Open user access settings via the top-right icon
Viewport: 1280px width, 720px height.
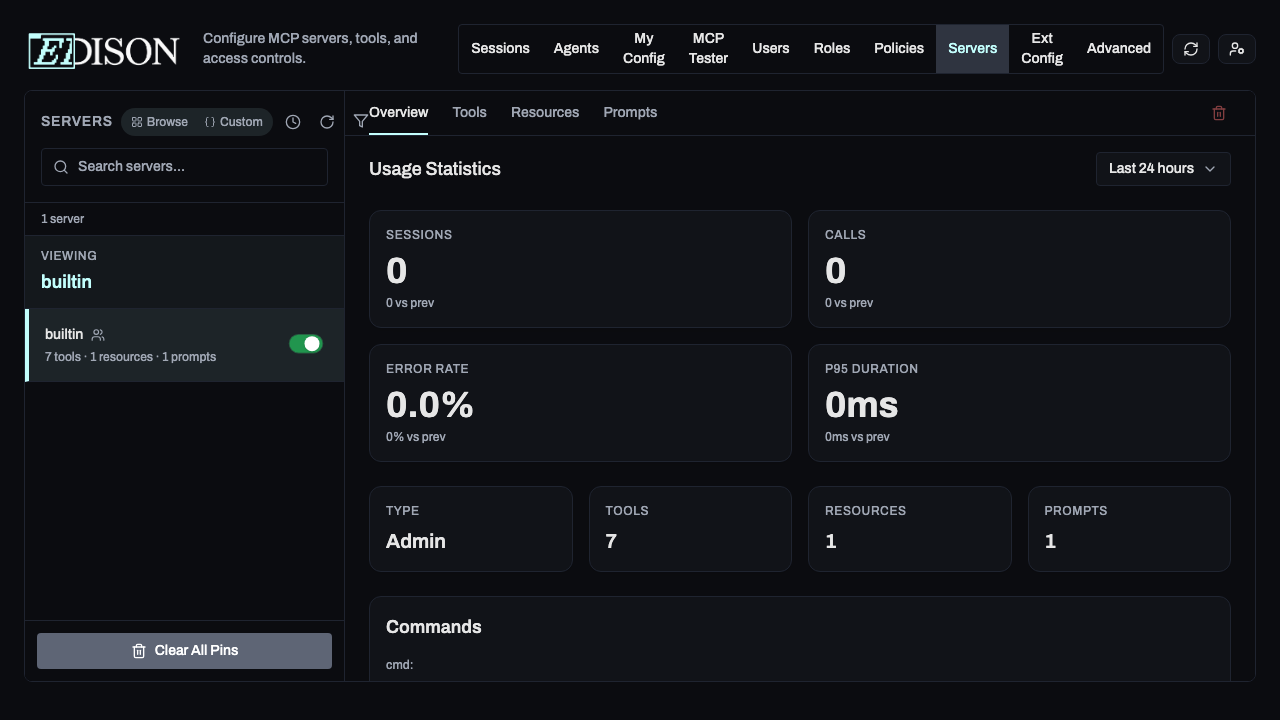click(x=1236, y=48)
